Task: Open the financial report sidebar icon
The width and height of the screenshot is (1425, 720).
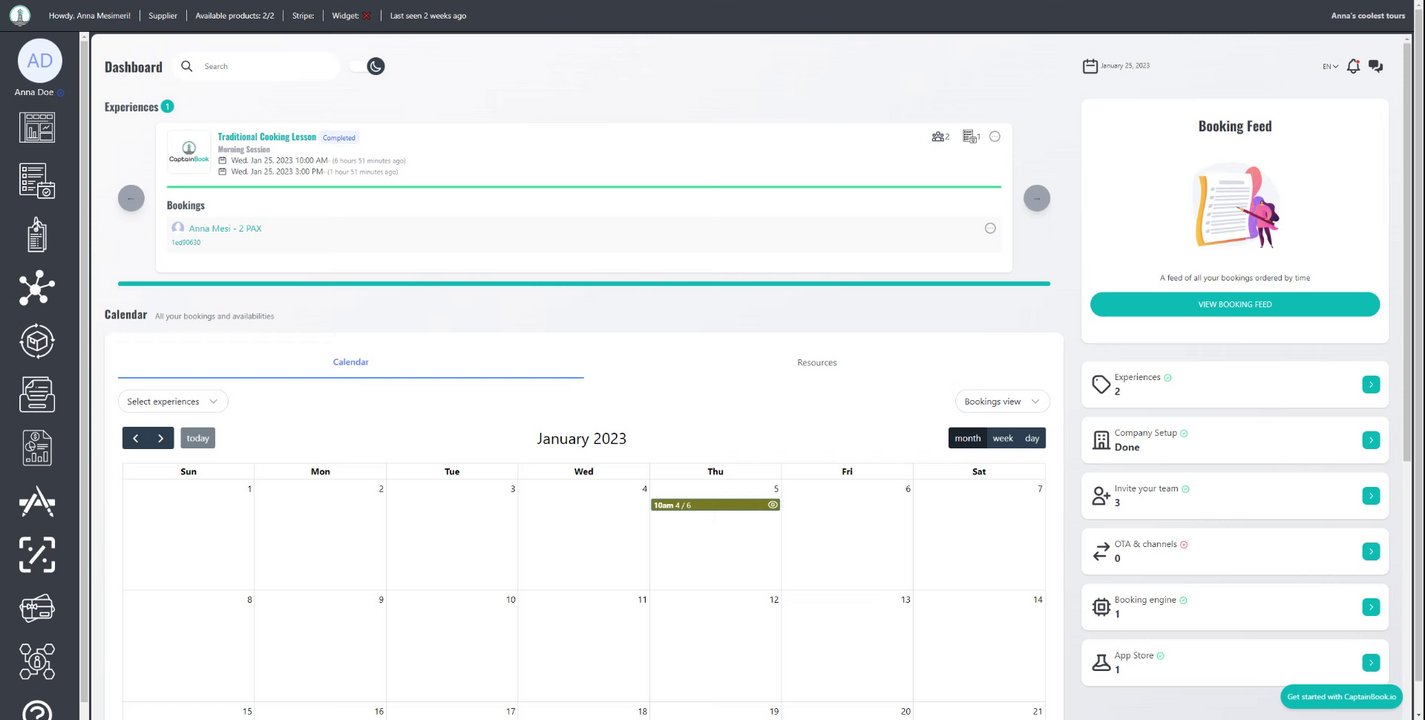Action: [x=37, y=448]
